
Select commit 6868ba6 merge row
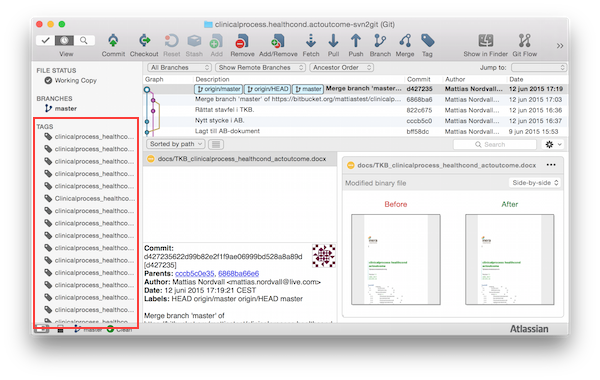click(355, 99)
